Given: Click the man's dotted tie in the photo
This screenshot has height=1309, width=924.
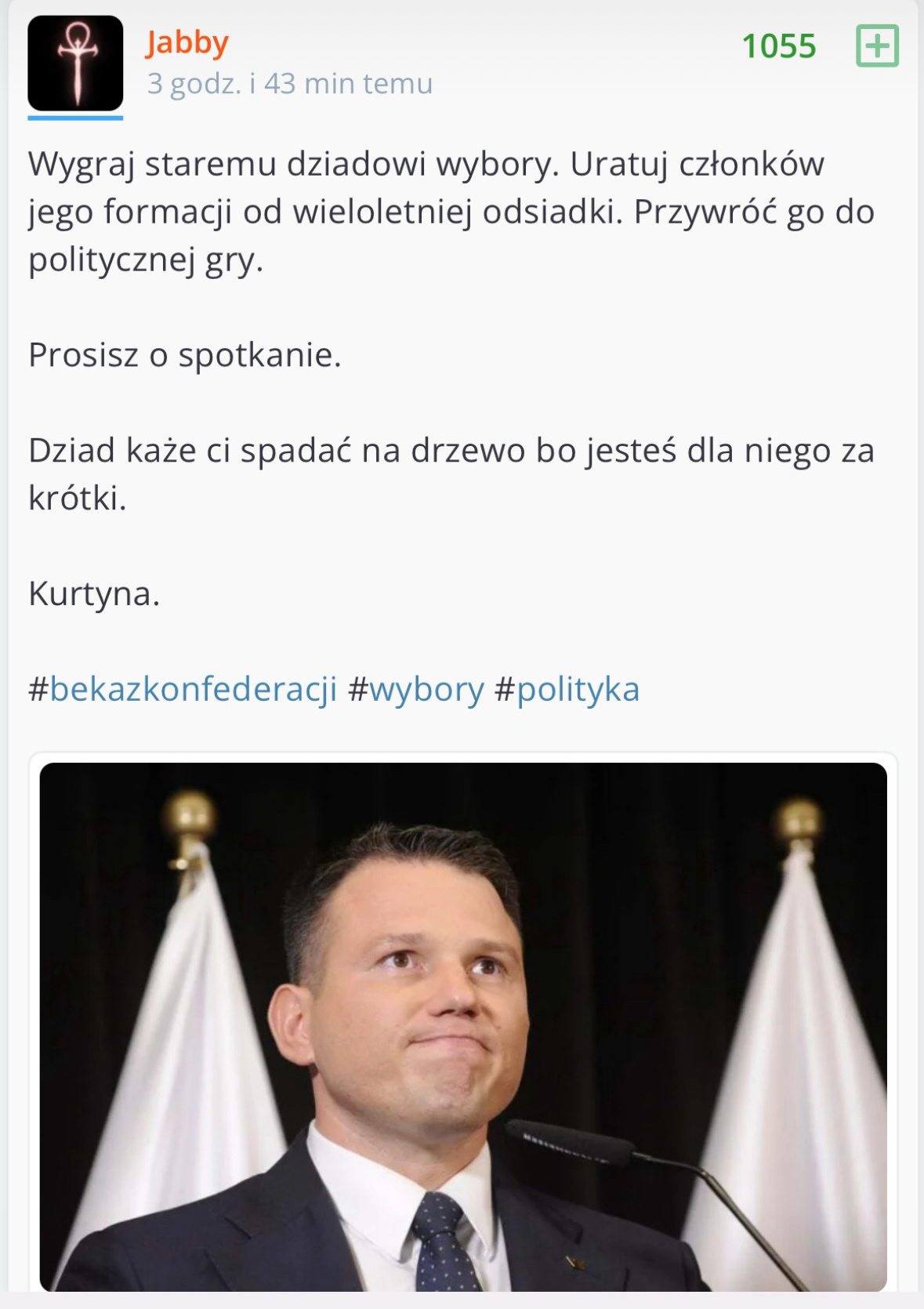Looking at the screenshot, I should point(445,1242).
